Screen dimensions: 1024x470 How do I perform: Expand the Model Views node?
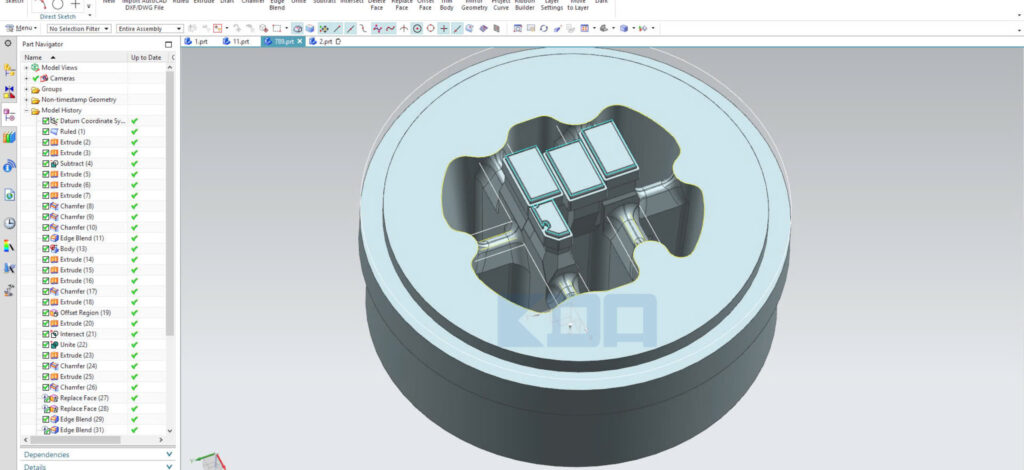(x=27, y=68)
